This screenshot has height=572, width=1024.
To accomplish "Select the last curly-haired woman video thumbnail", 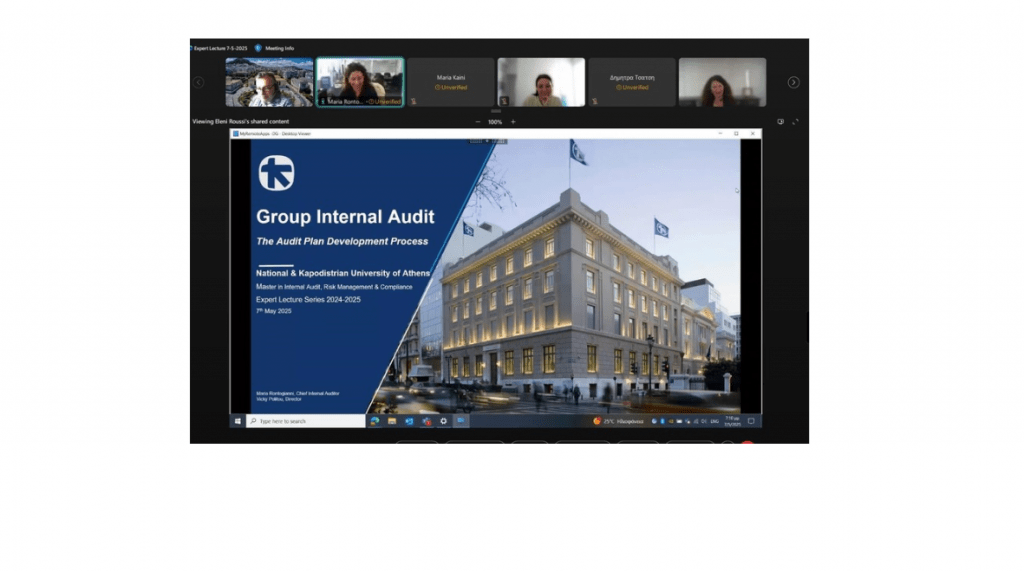I will click(722, 82).
